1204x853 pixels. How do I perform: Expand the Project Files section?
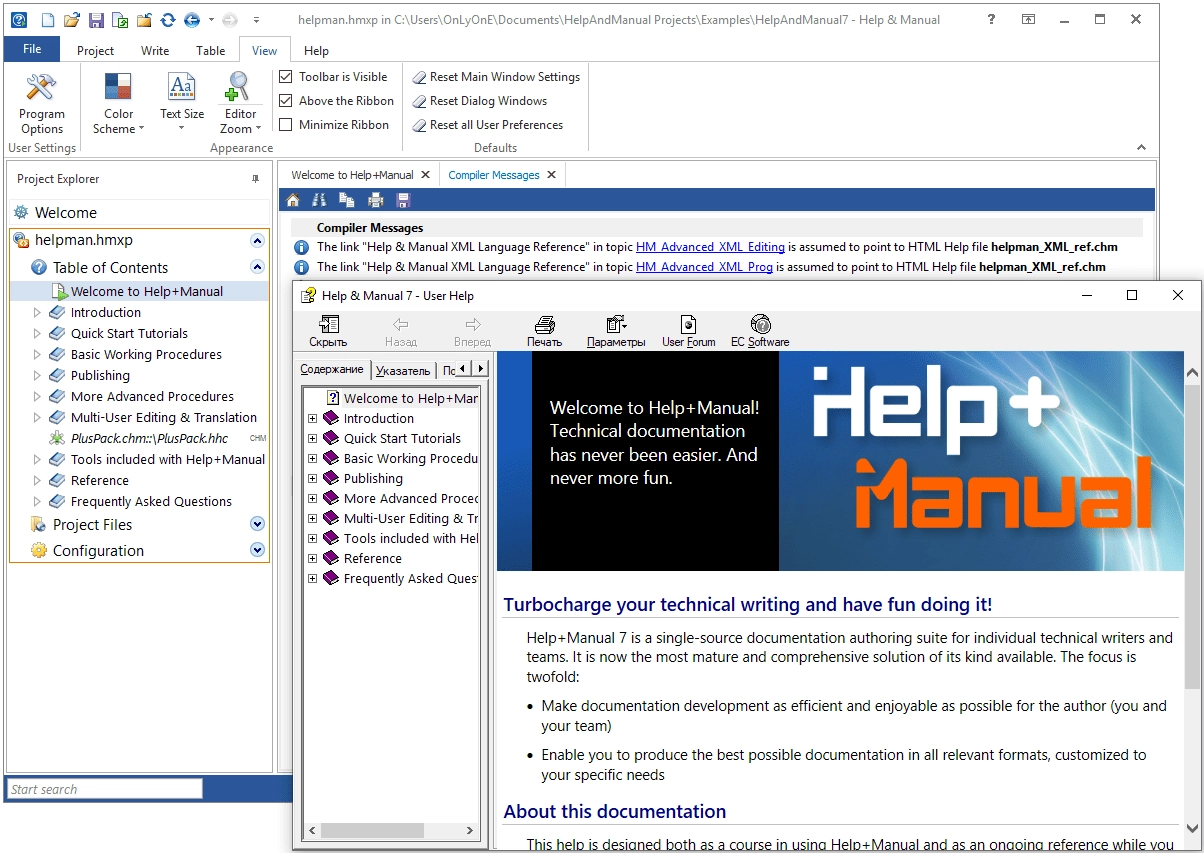257,524
